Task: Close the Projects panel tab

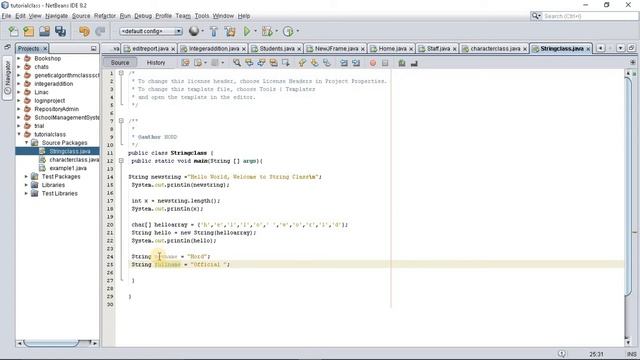Action: click(45, 49)
